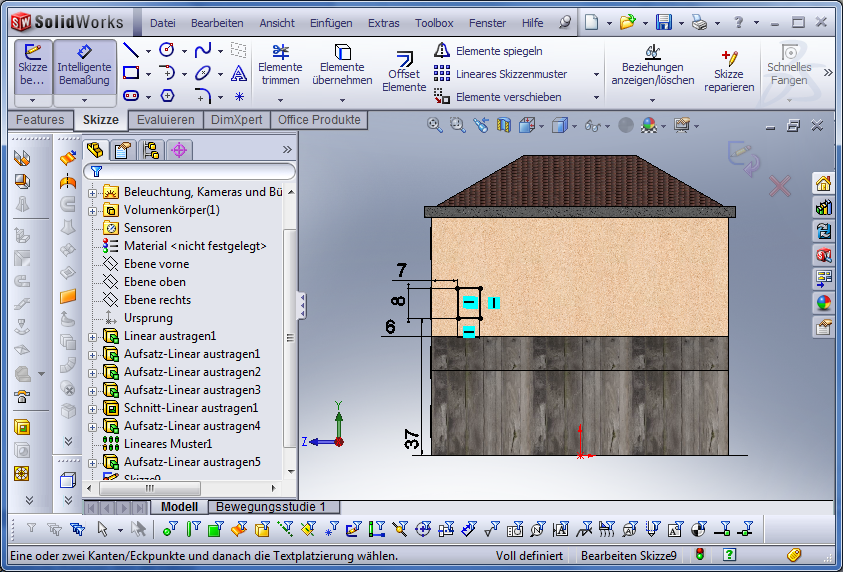The height and width of the screenshot is (572, 843).
Task: Expand the Volumenkörper(1) folder
Action: (93, 210)
